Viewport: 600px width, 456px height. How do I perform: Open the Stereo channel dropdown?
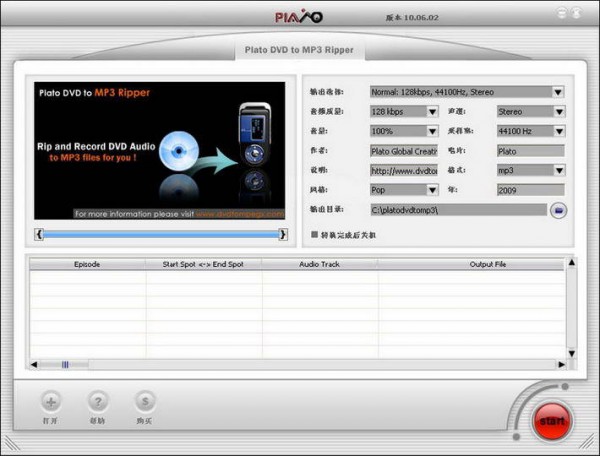pyautogui.click(x=558, y=112)
